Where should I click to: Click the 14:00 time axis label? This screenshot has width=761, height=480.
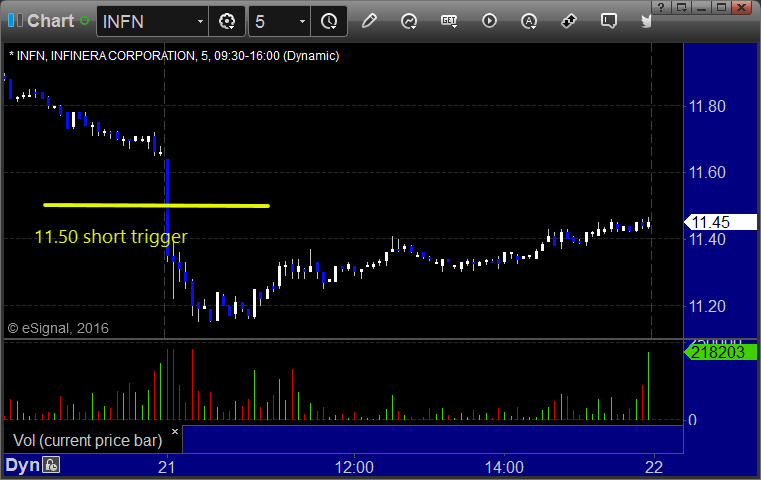pyautogui.click(x=504, y=467)
